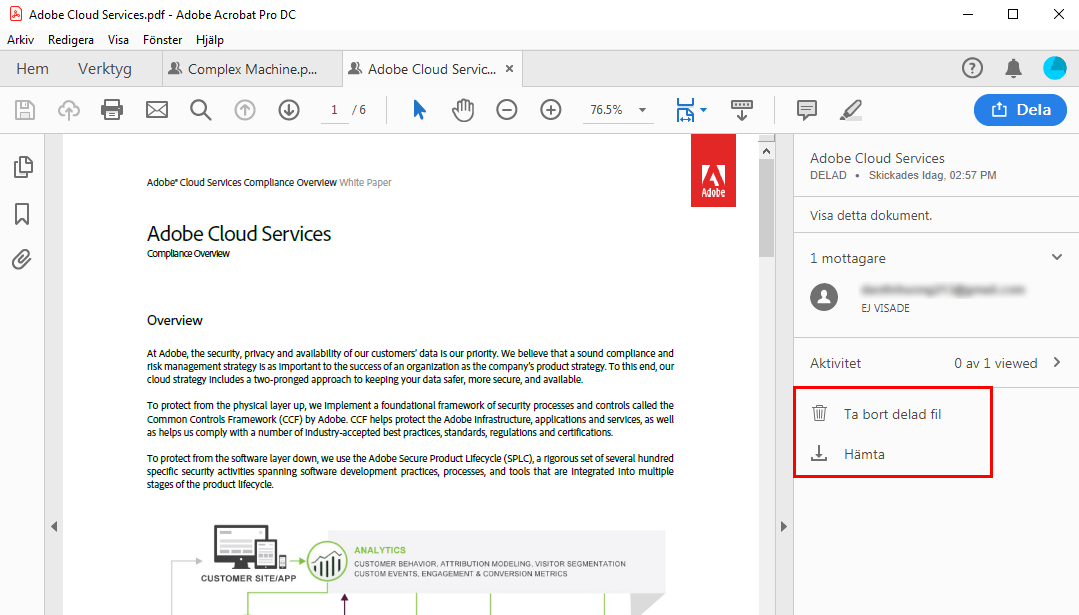
Task: Open the Arkiv menu
Action: (x=21, y=40)
